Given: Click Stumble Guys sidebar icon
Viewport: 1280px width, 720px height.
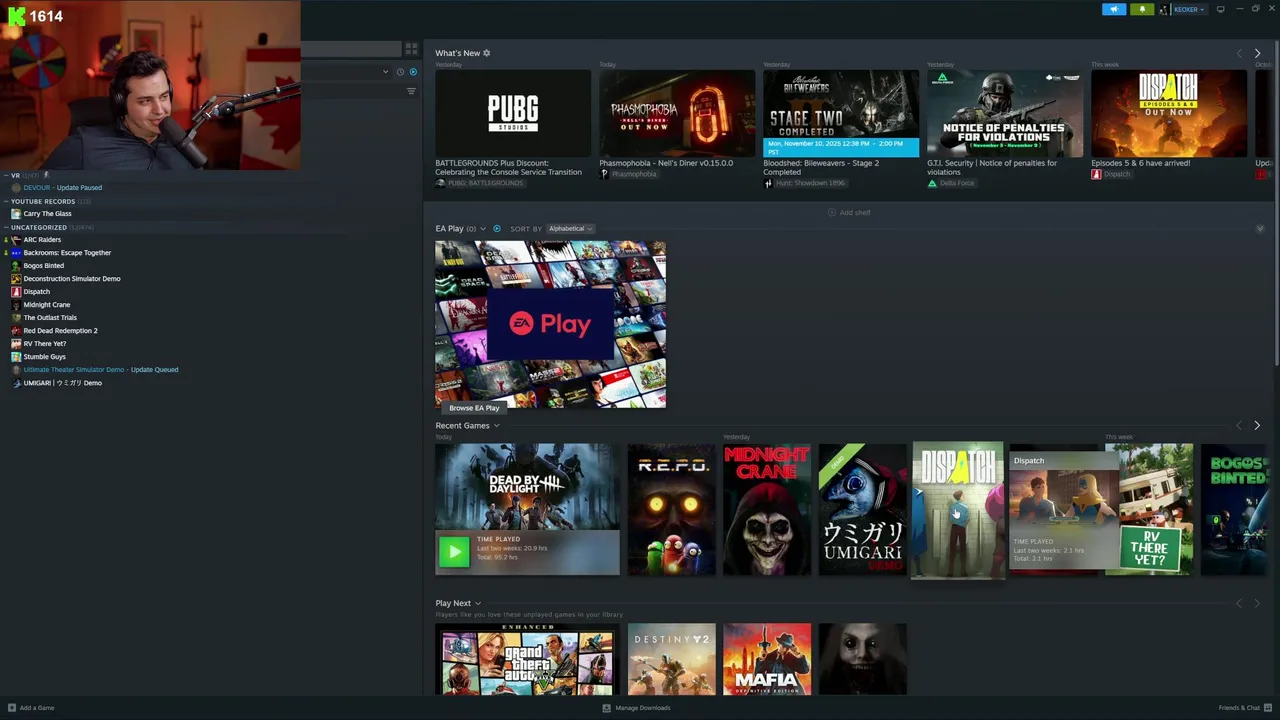Looking at the screenshot, I should coord(16,357).
